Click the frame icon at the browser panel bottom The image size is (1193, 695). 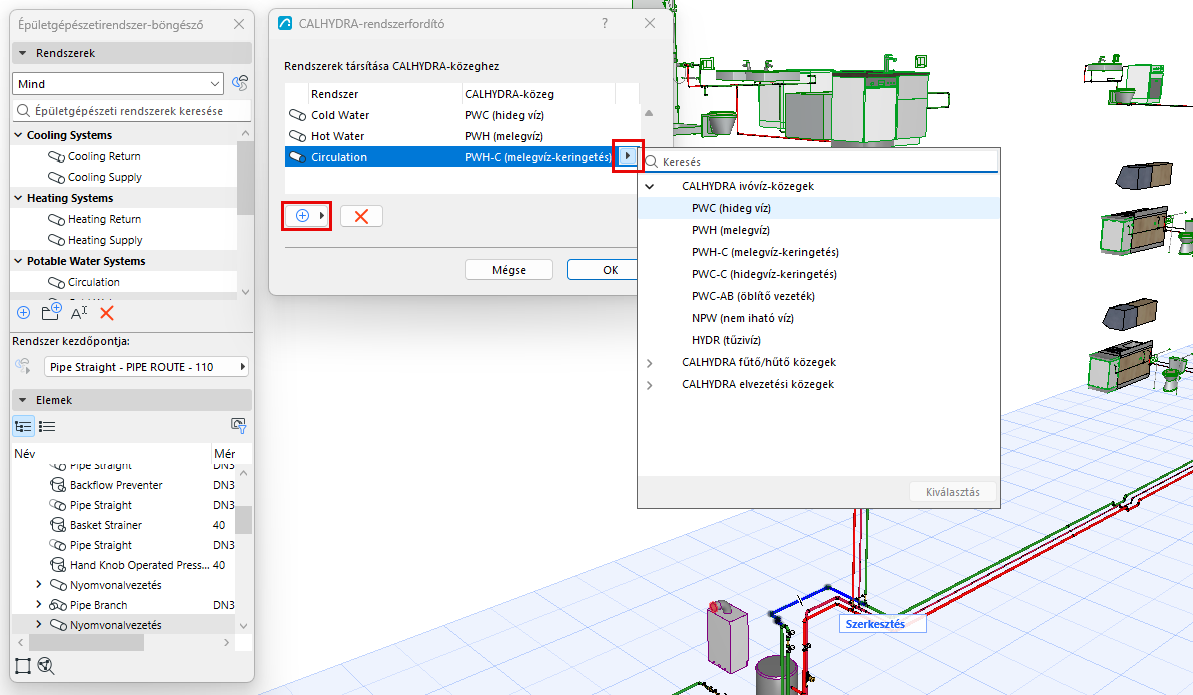click(23, 666)
